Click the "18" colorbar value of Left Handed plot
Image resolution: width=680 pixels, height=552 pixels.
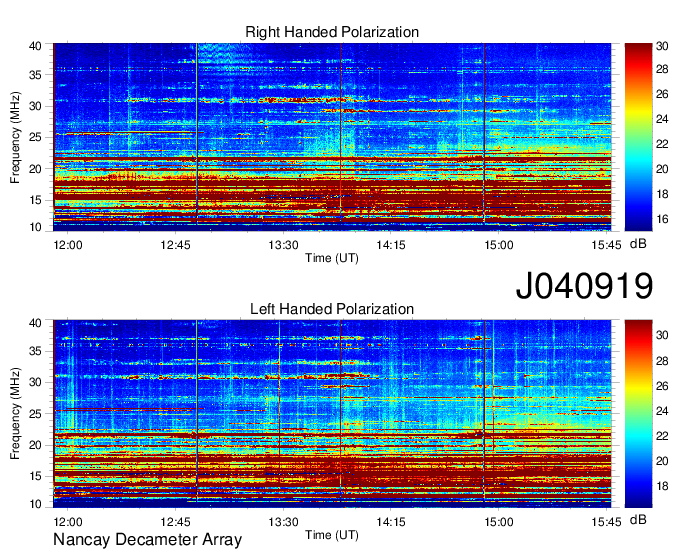(x=662, y=486)
